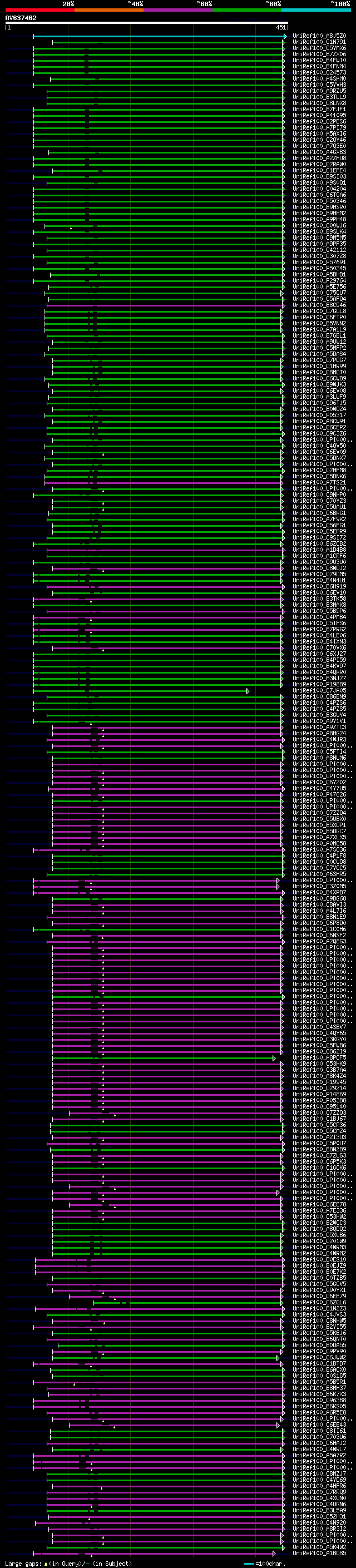Click hit label UniRef100_B7PRG2
Viewport: 356px width, 1568px height.
click(319, 629)
